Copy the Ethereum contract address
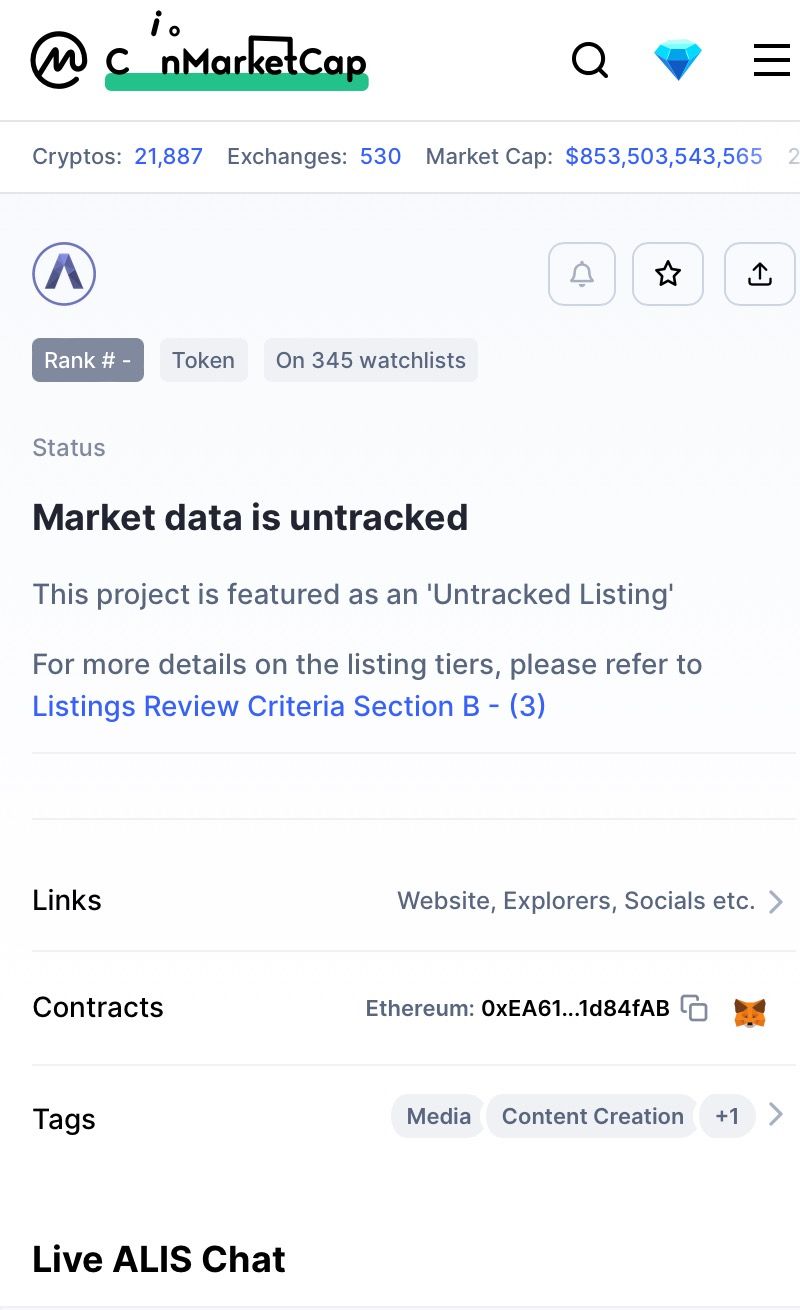Screen dimensions: 800x1310 click(x=694, y=1008)
